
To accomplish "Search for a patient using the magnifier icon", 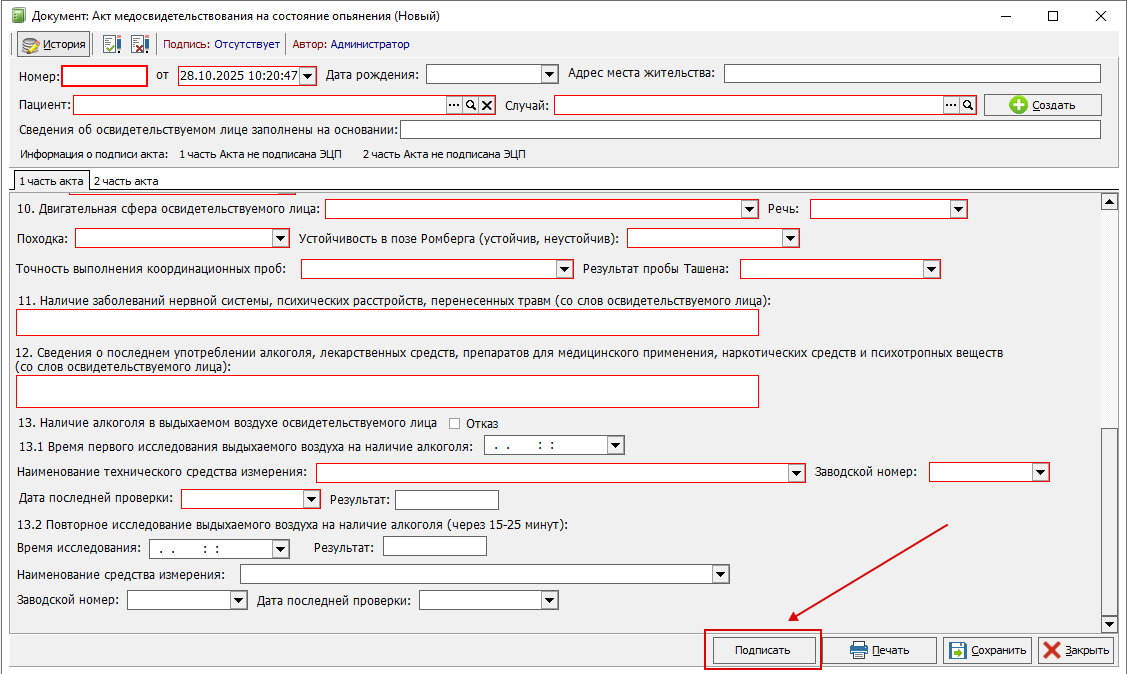I will click(470, 105).
